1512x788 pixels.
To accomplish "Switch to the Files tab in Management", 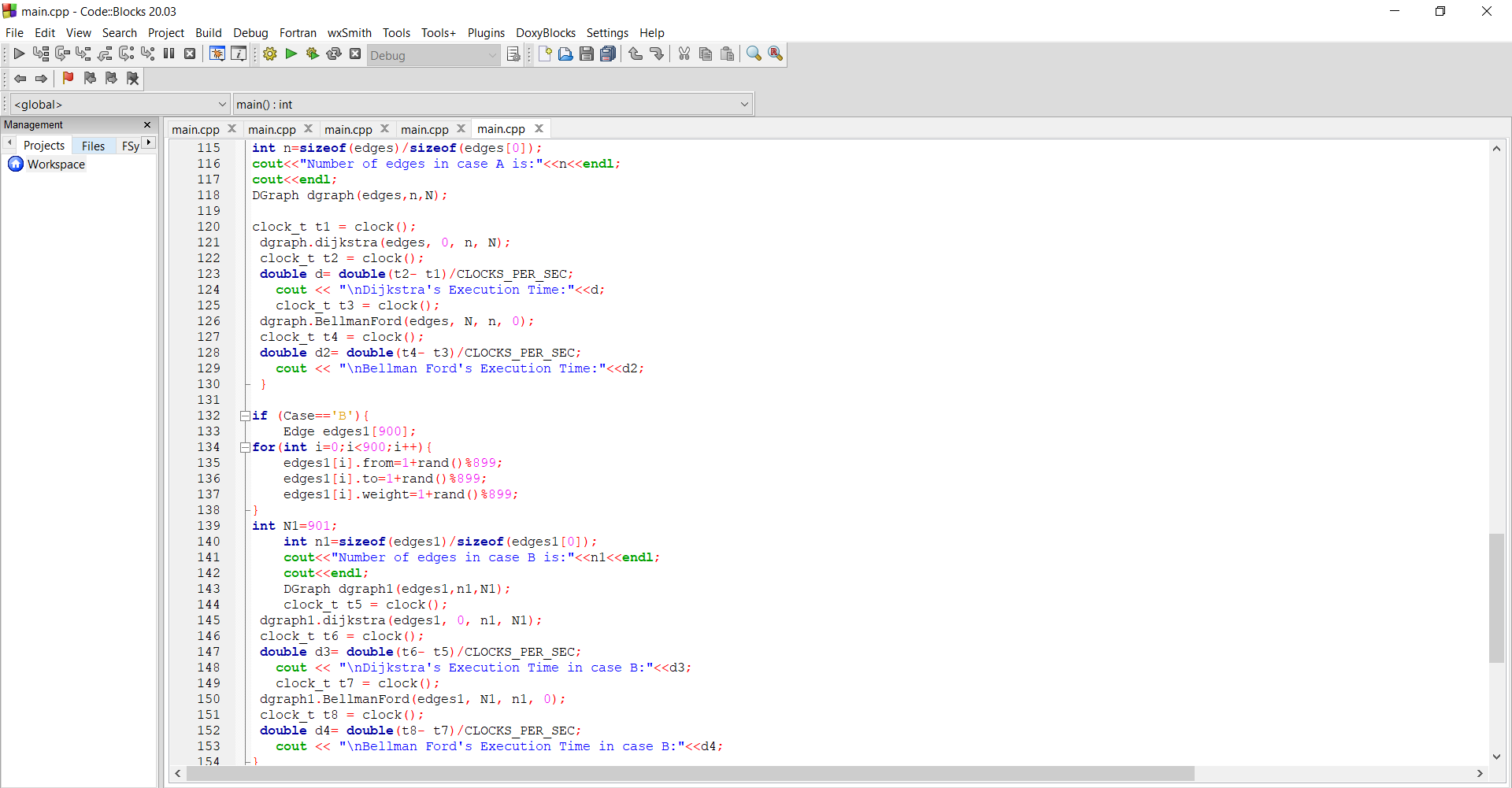I will click(x=93, y=146).
